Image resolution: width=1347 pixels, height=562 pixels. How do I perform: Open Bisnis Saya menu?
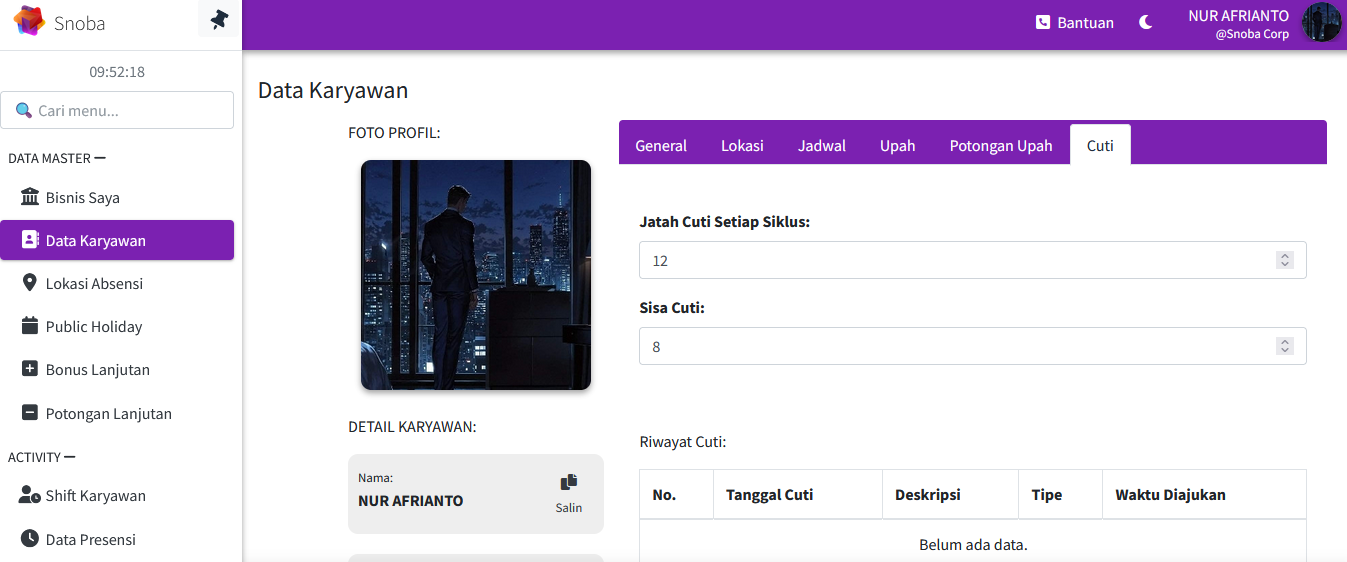click(x=83, y=198)
